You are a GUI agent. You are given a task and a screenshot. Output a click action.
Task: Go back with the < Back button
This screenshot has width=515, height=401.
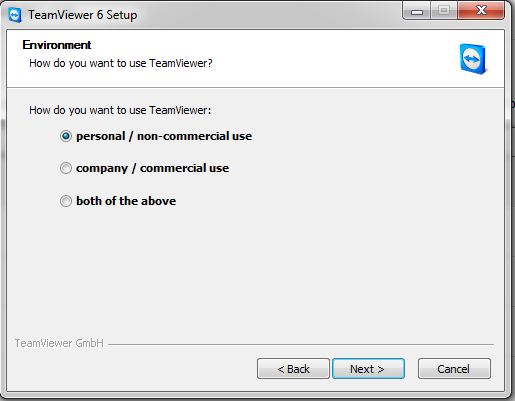[x=293, y=369]
